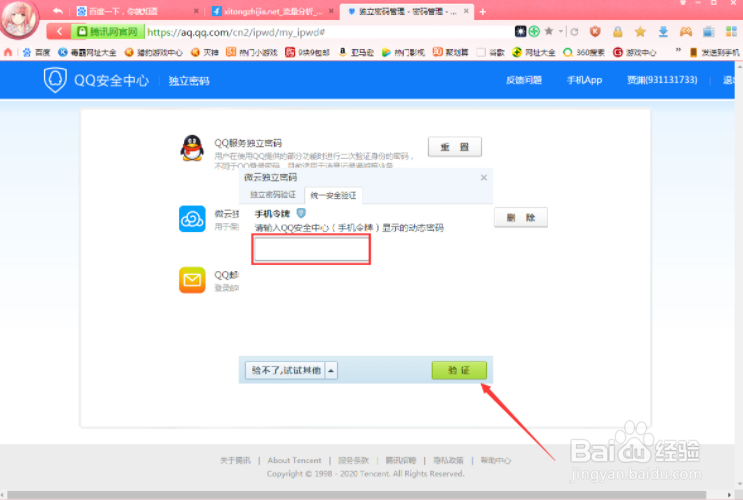Open the 手机App header link
The image size is (743, 500).
pos(584,80)
